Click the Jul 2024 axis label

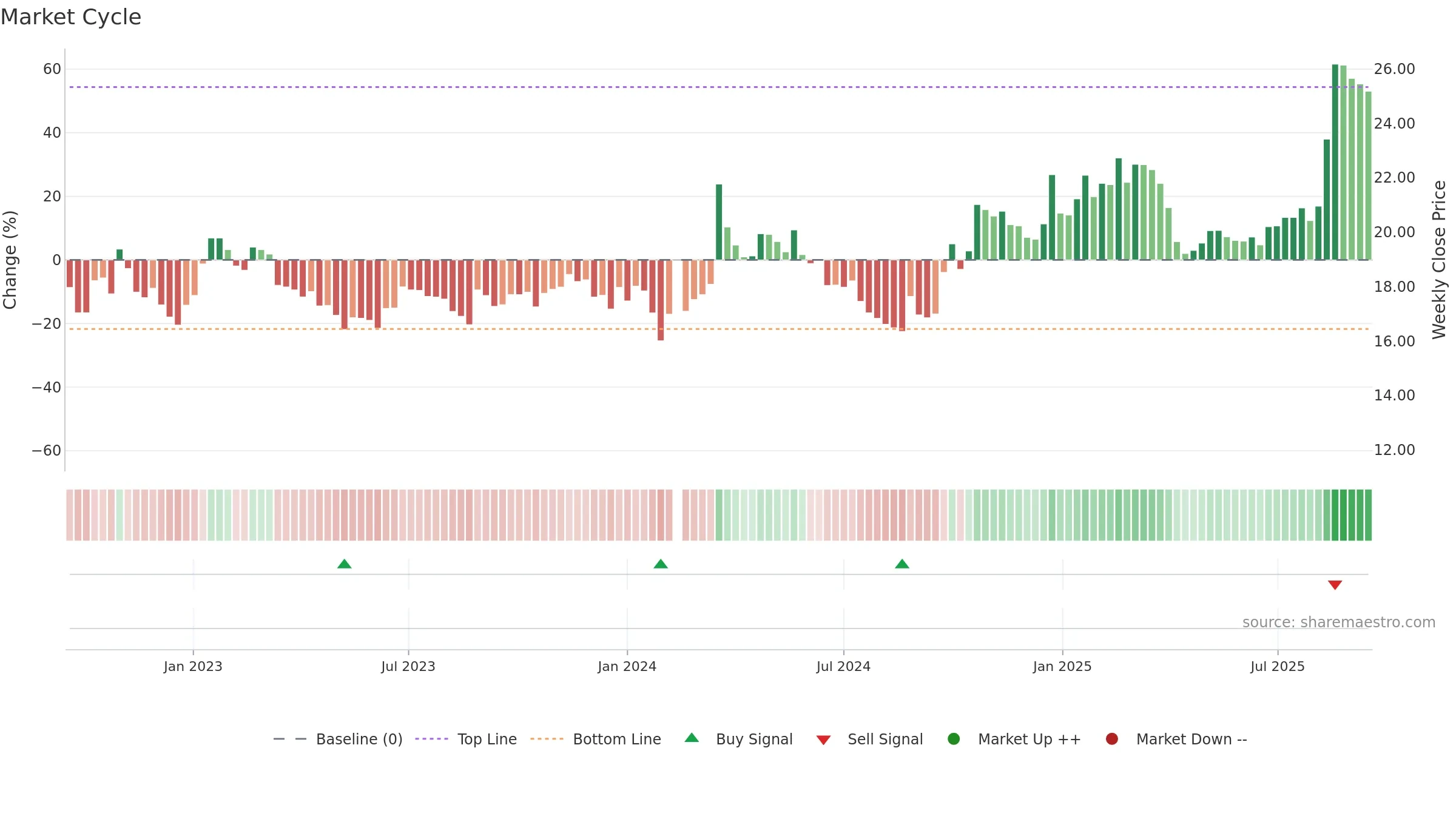843,666
